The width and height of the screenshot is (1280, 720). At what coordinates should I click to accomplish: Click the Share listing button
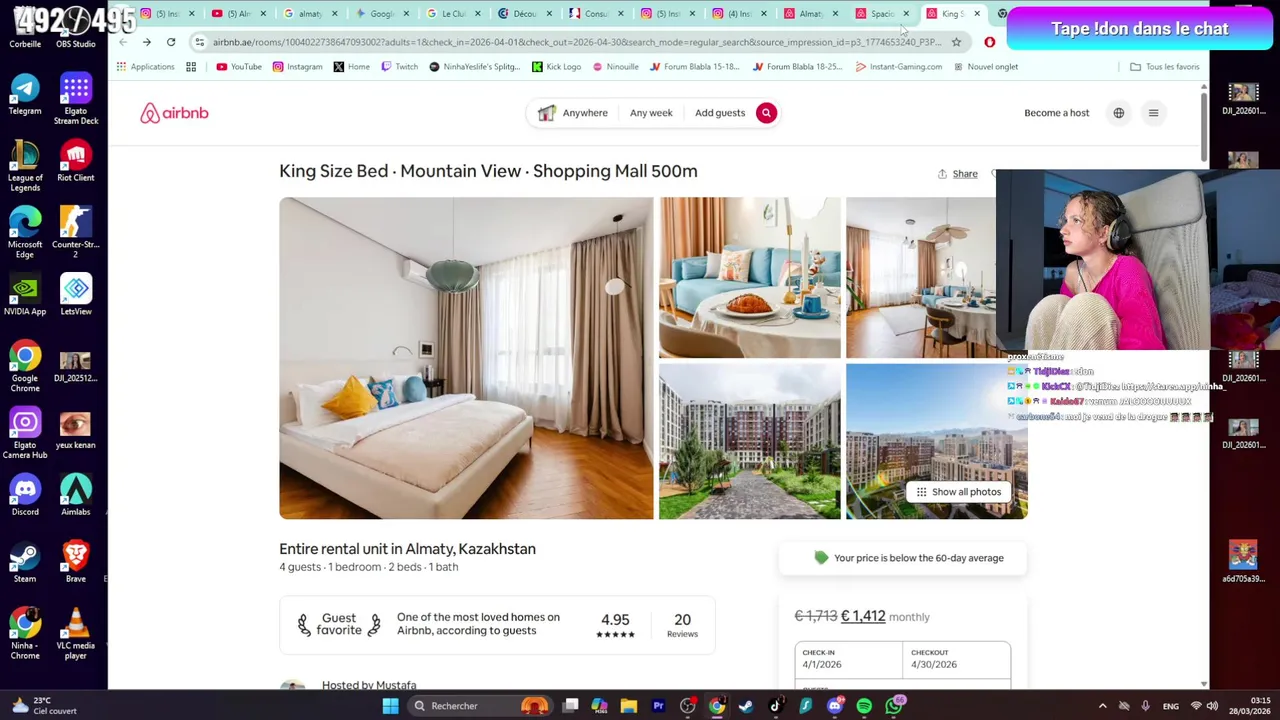[x=958, y=174]
